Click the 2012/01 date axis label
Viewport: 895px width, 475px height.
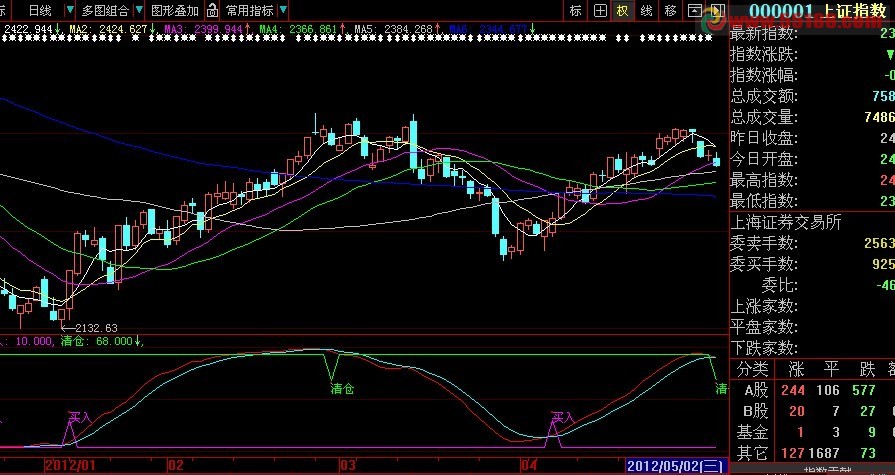[x=68, y=464]
